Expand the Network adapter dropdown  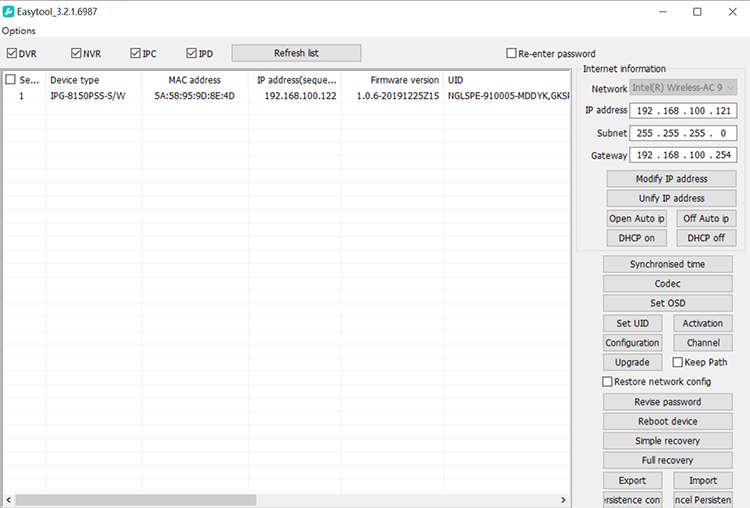(684, 88)
